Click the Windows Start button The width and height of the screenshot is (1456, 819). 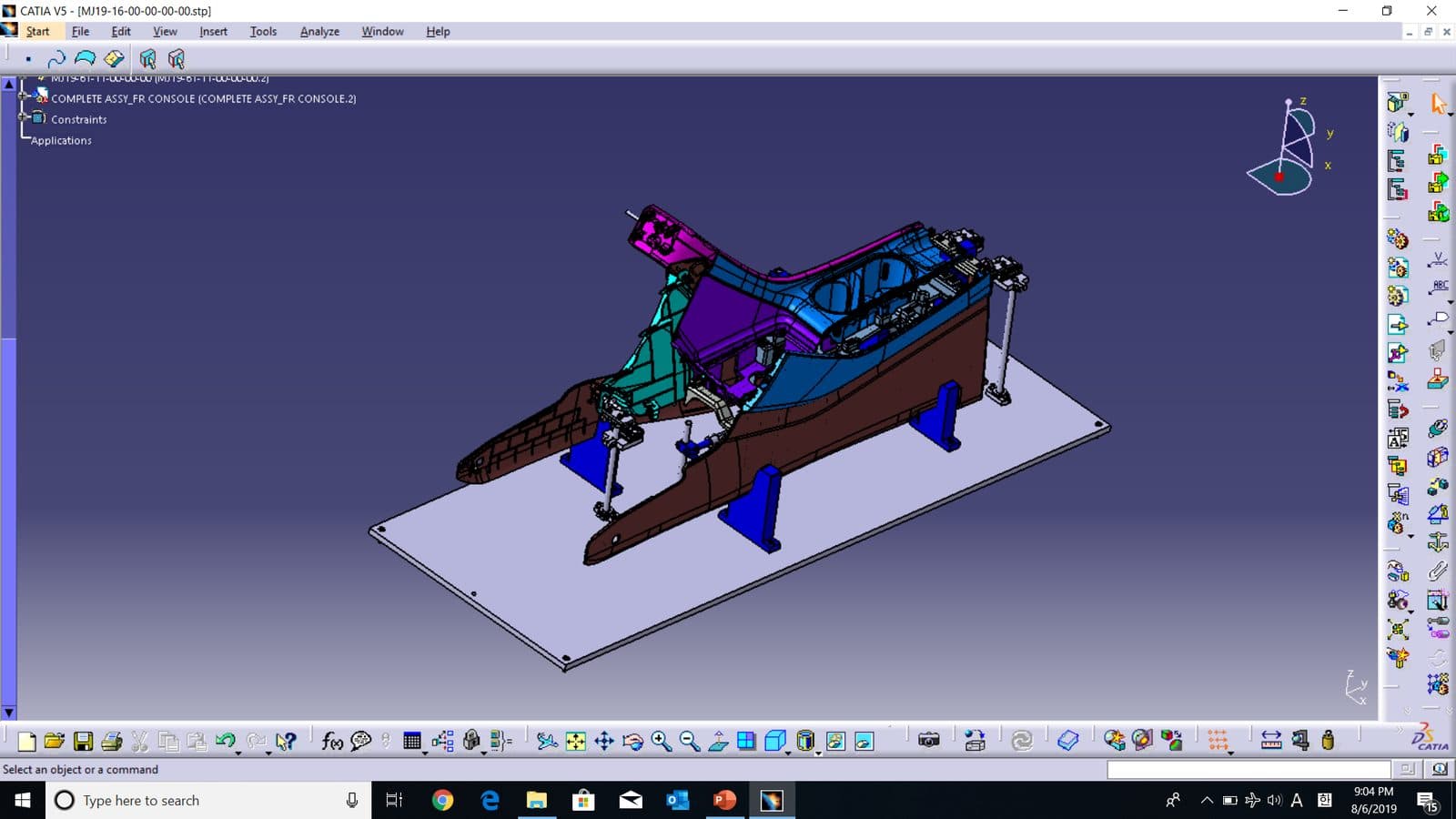click(x=22, y=800)
